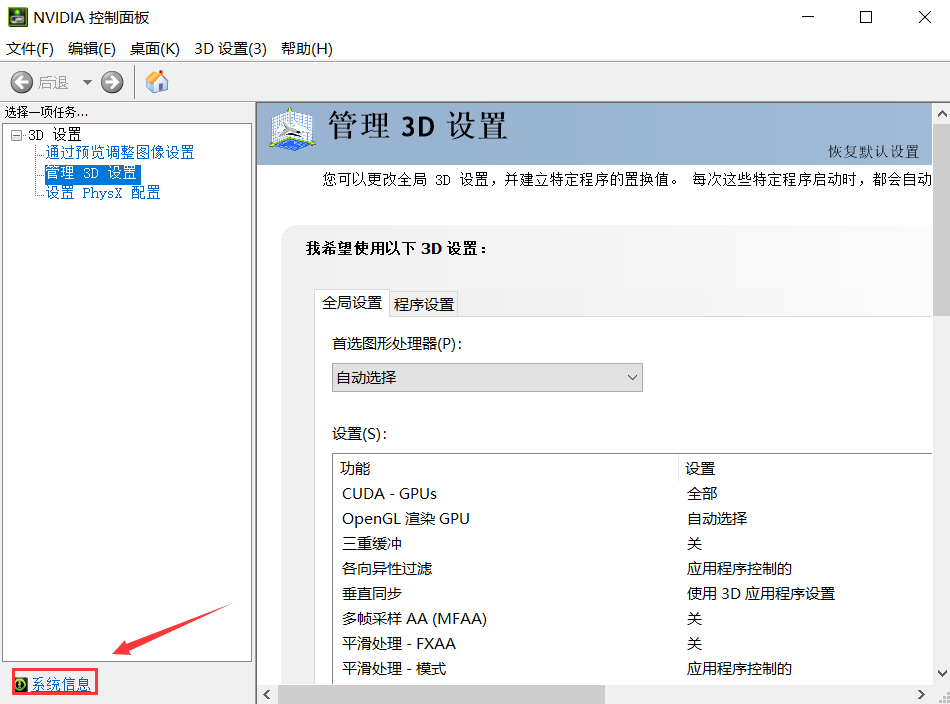The width and height of the screenshot is (950, 704).
Task: Click the 设置 column header
Action: (x=805, y=468)
